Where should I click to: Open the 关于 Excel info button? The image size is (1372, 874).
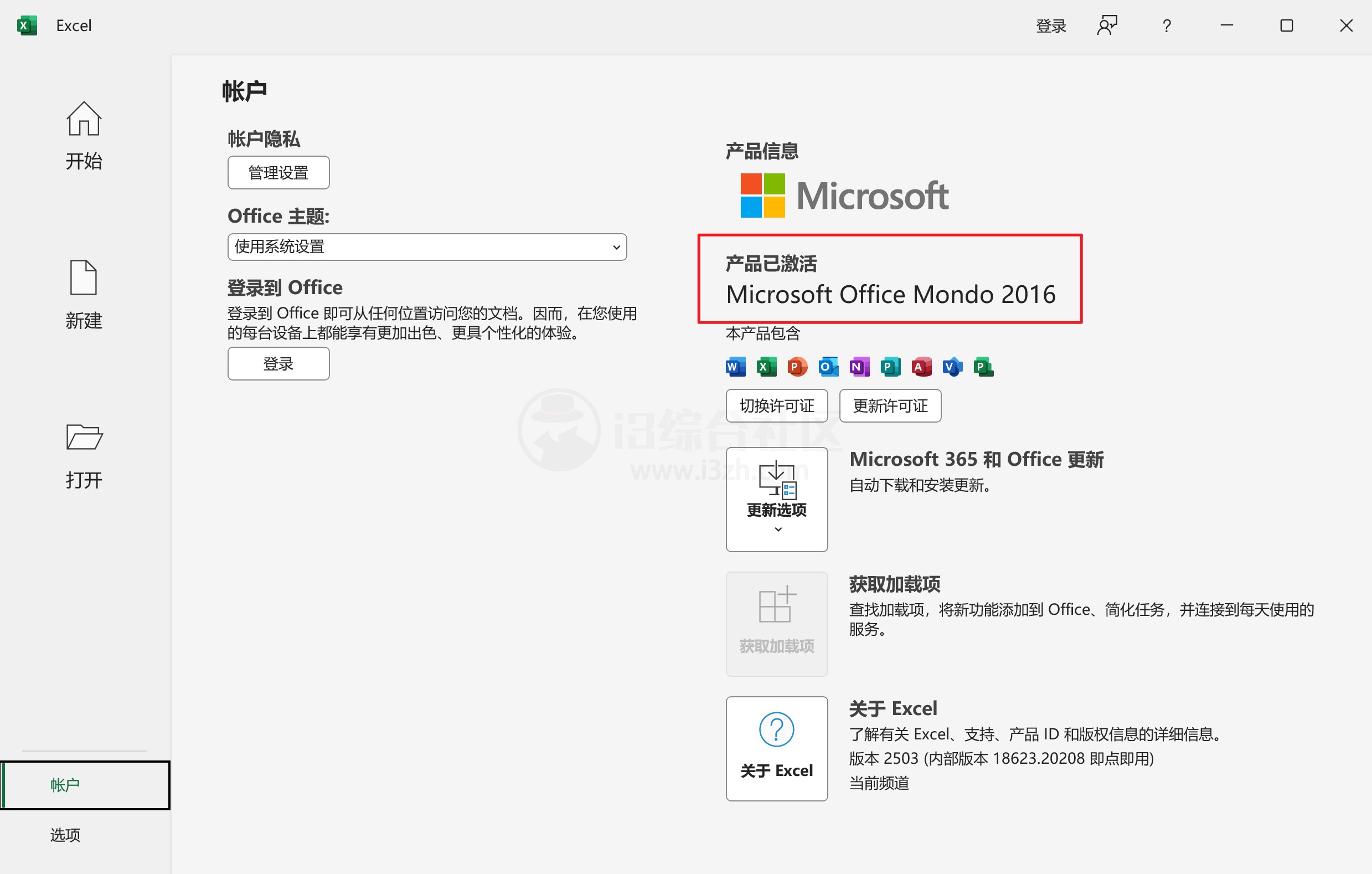(777, 748)
